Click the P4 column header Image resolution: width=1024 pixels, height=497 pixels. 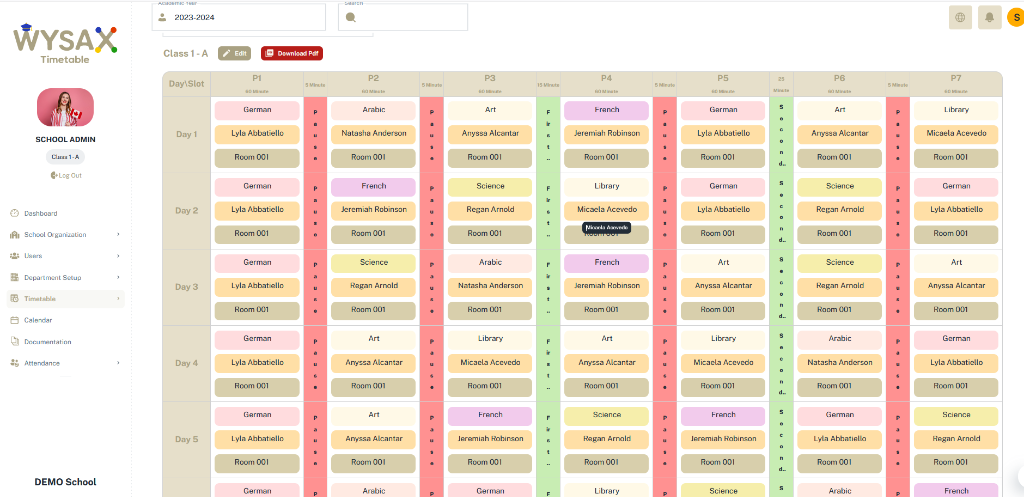[607, 84]
